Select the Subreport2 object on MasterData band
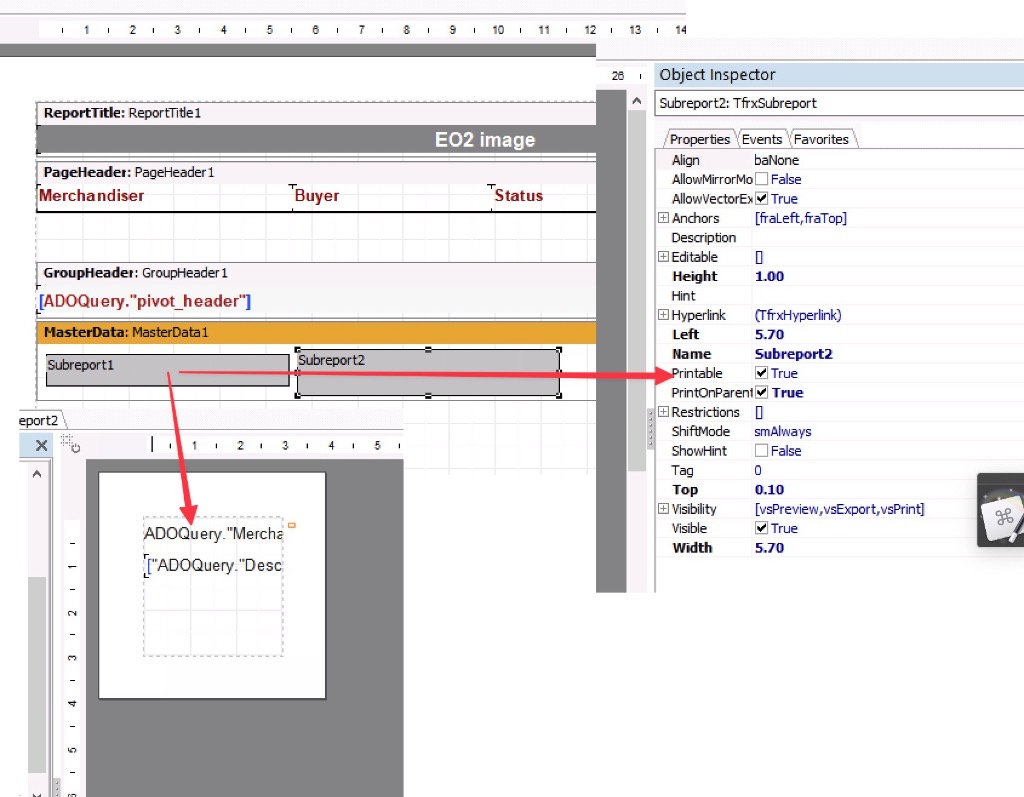Image resolution: width=1024 pixels, height=797 pixels. click(x=428, y=372)
